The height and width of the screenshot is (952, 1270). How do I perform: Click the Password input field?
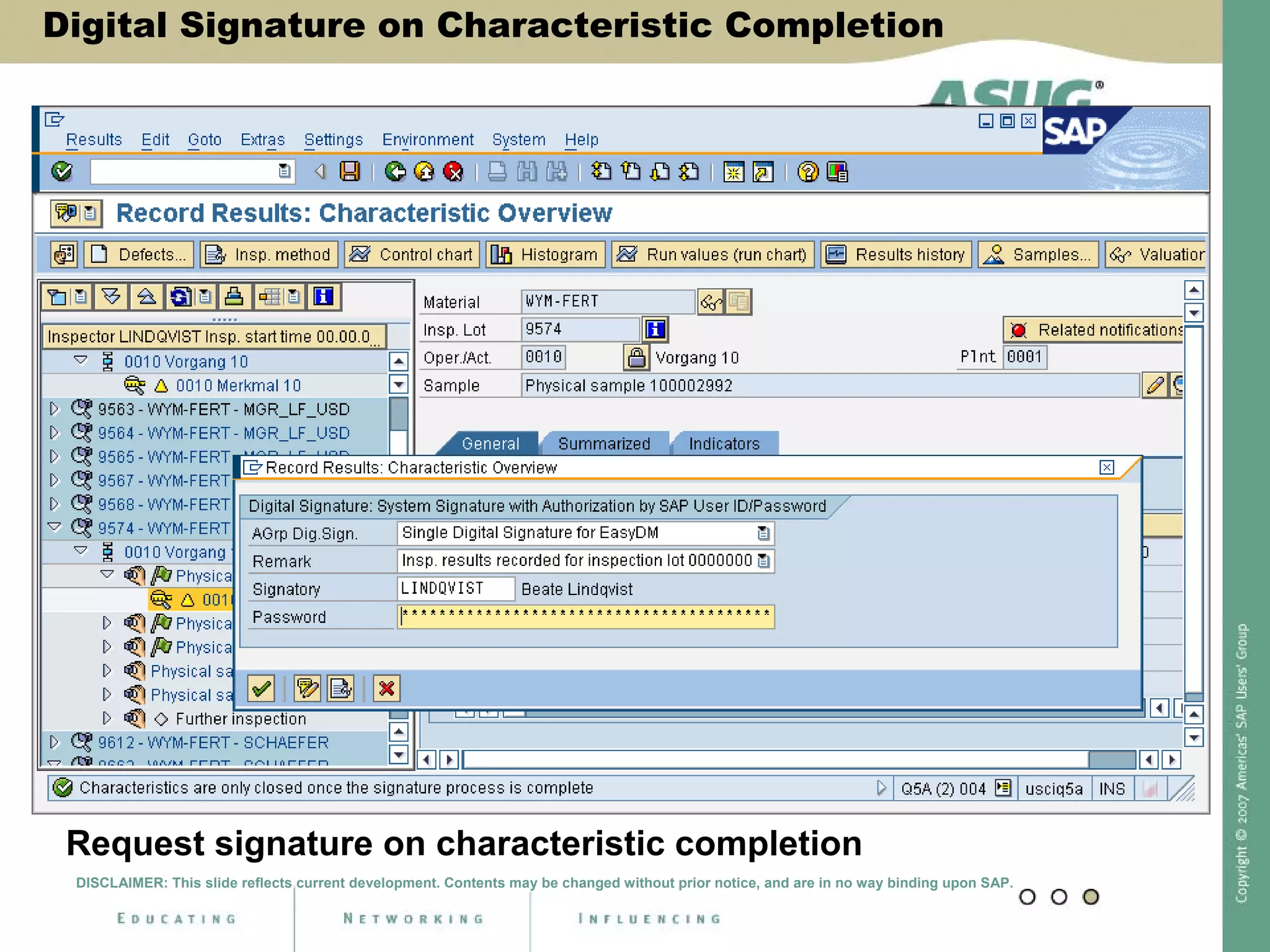586,617
